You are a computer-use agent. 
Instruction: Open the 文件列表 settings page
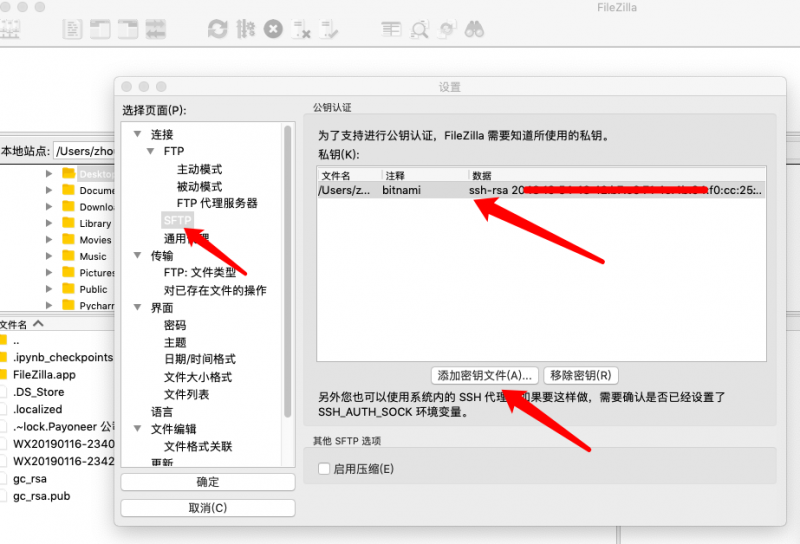click(187, 394)
